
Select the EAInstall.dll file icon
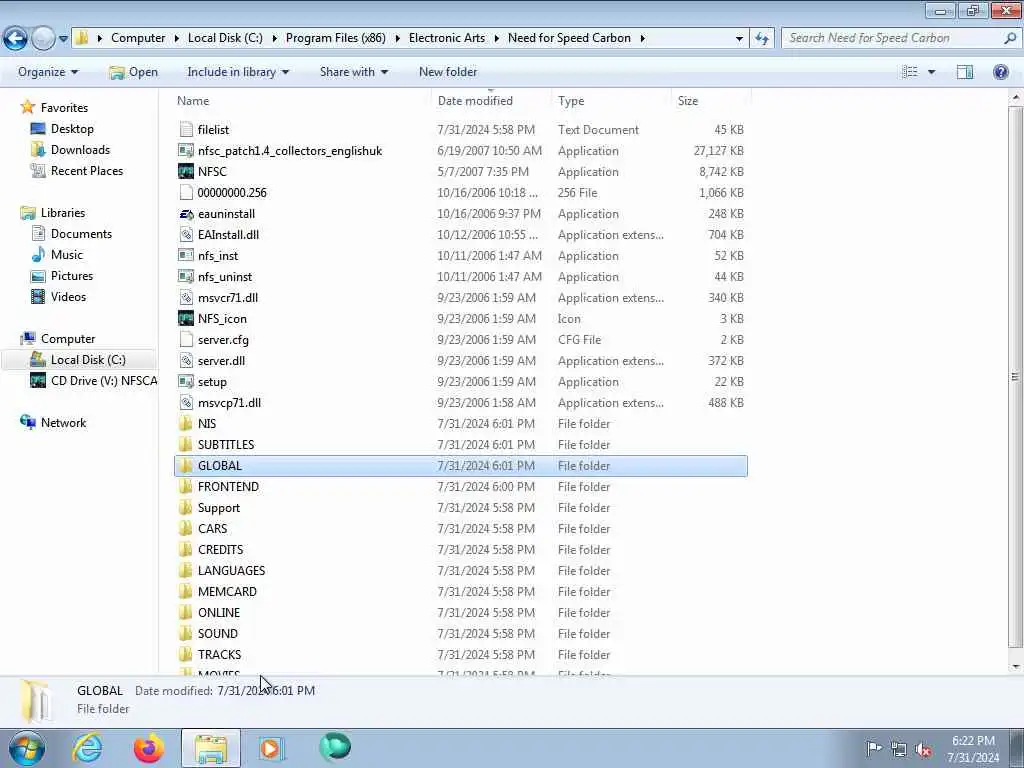click(186, 234)
